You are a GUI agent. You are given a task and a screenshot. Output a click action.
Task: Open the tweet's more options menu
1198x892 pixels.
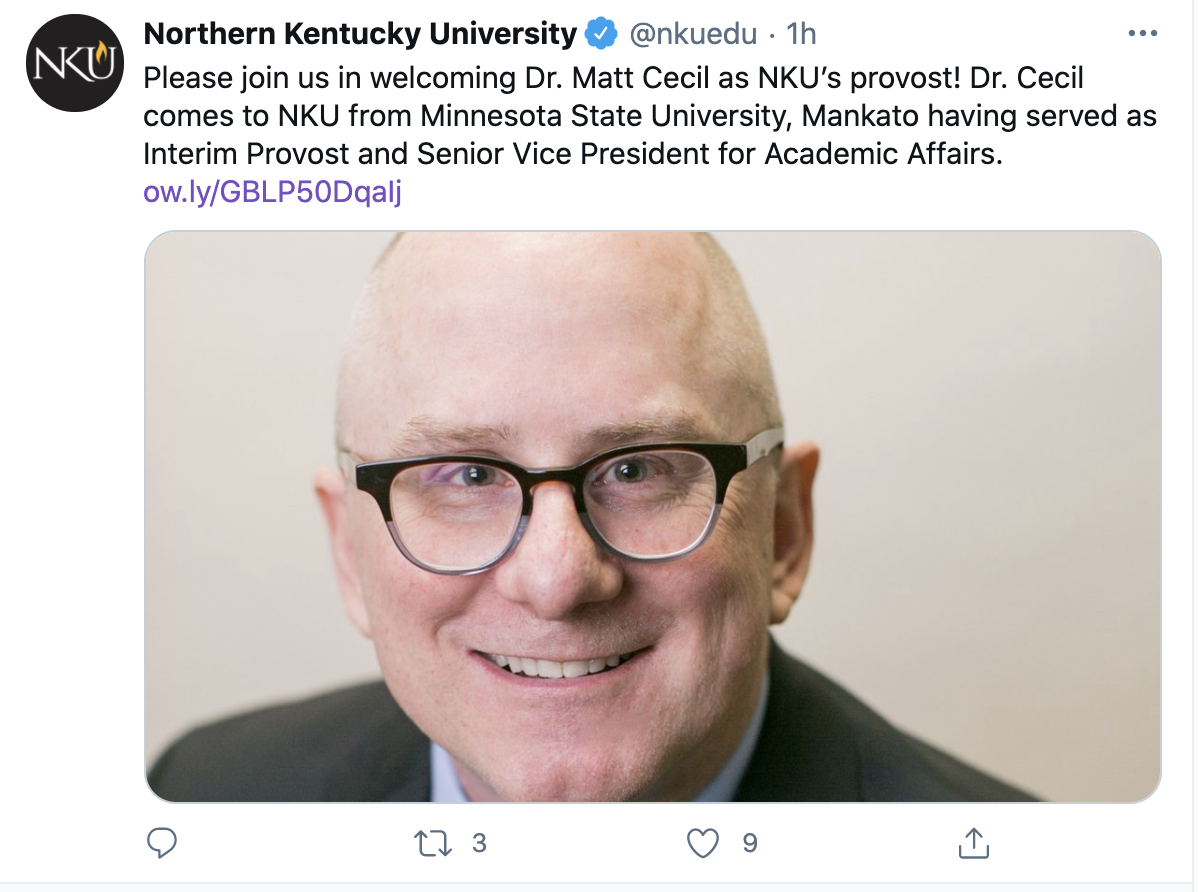(1142, 33)
